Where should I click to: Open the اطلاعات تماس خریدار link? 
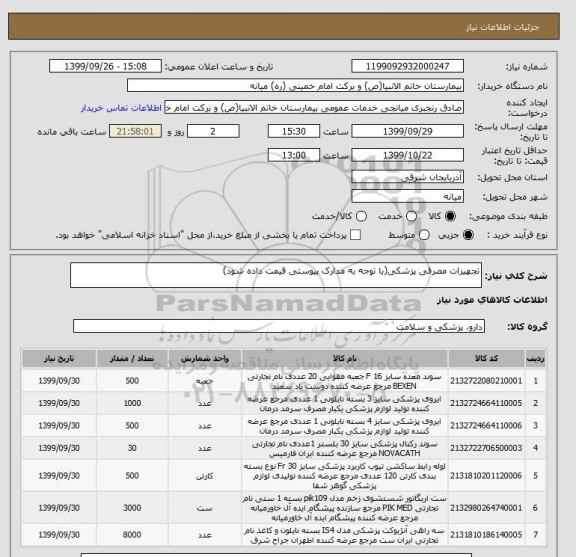click(x=121, y=108)
